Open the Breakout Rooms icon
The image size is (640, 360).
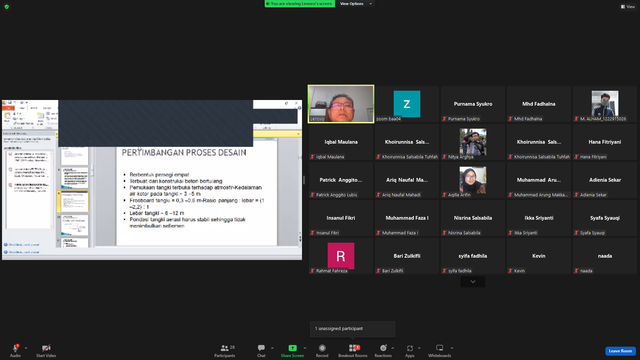pyautogui.click(x=353, y=348)
